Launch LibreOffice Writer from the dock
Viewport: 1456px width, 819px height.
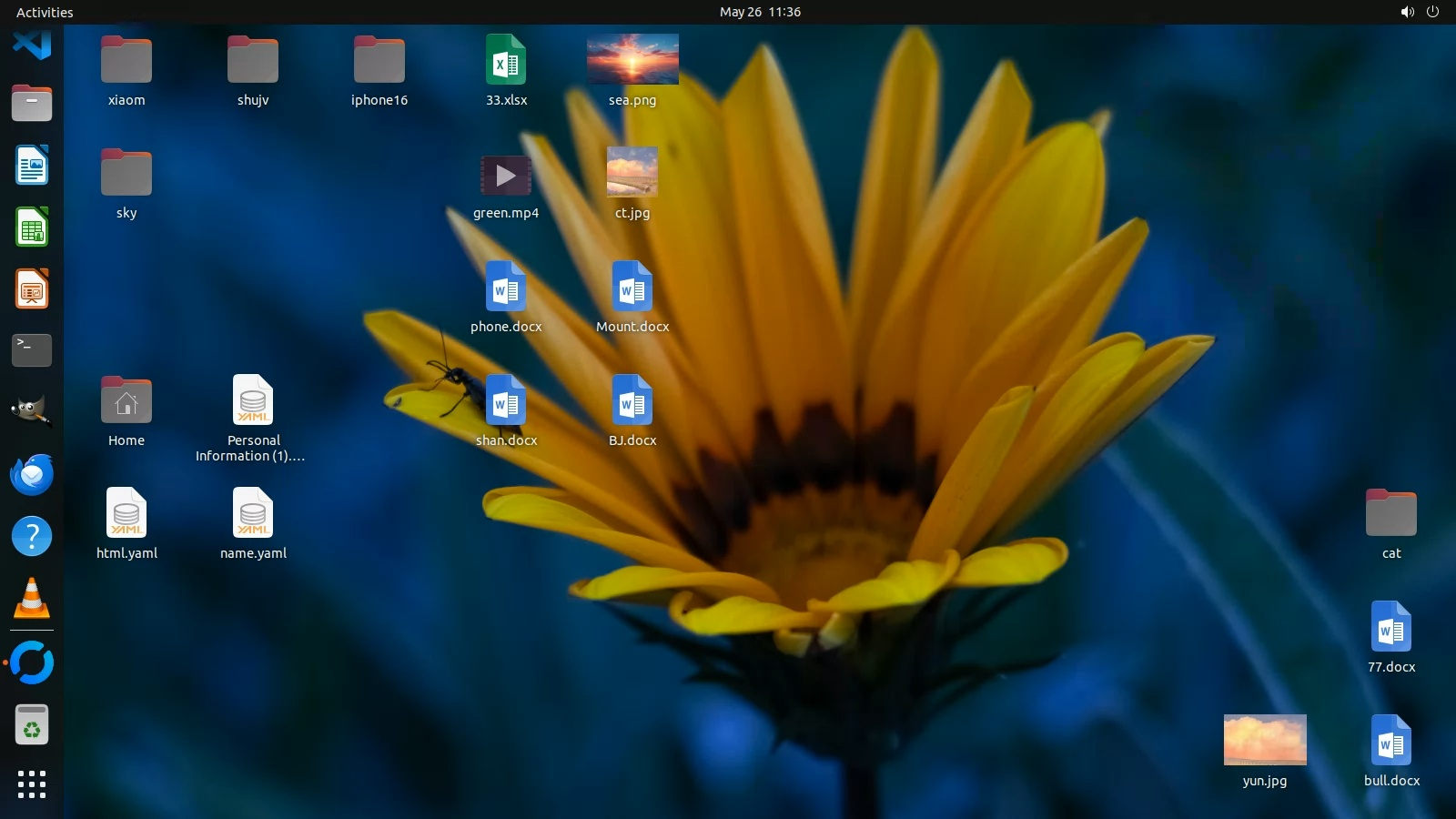click(x=32, y=166)
